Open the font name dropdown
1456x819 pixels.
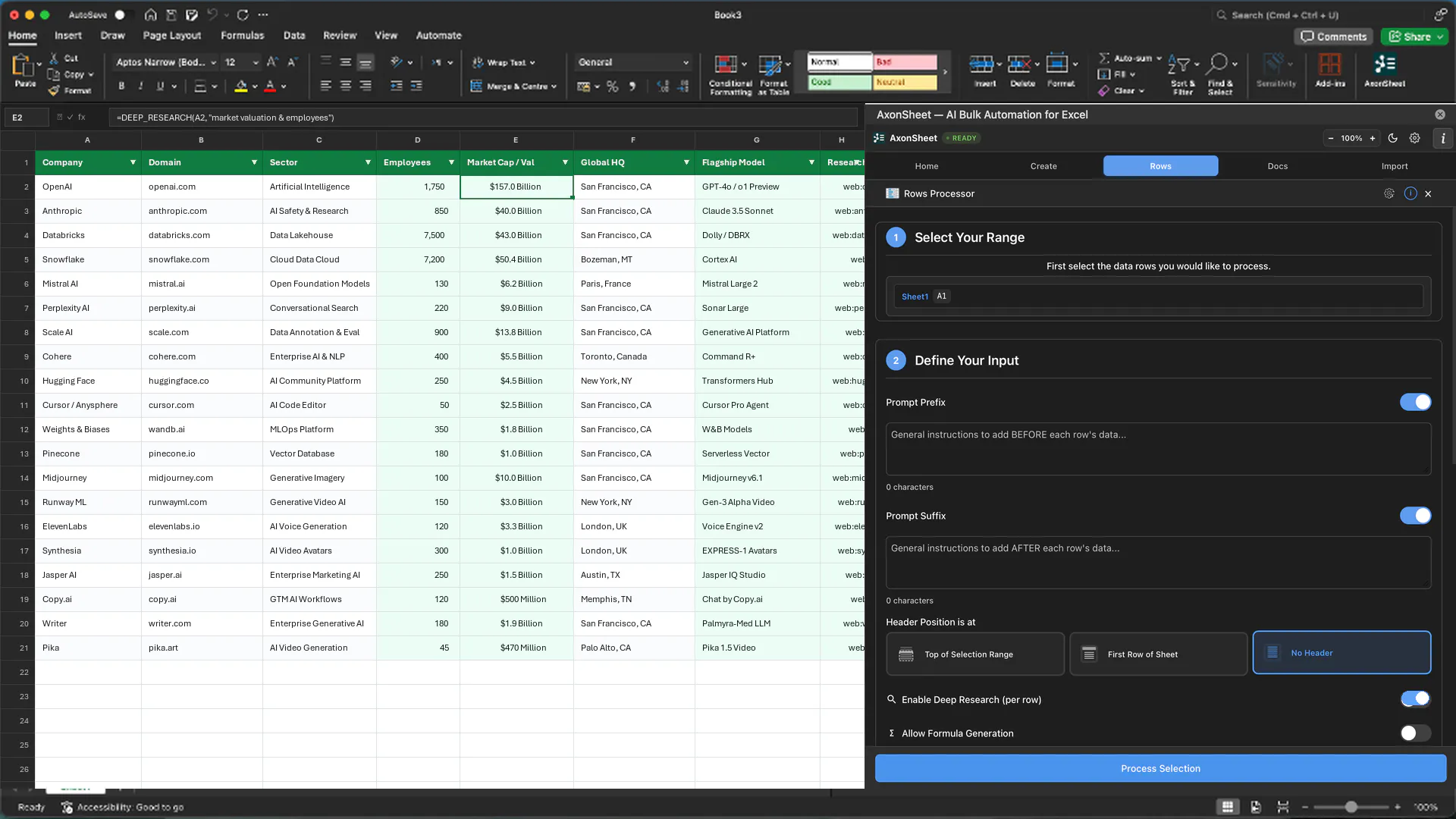165,62
